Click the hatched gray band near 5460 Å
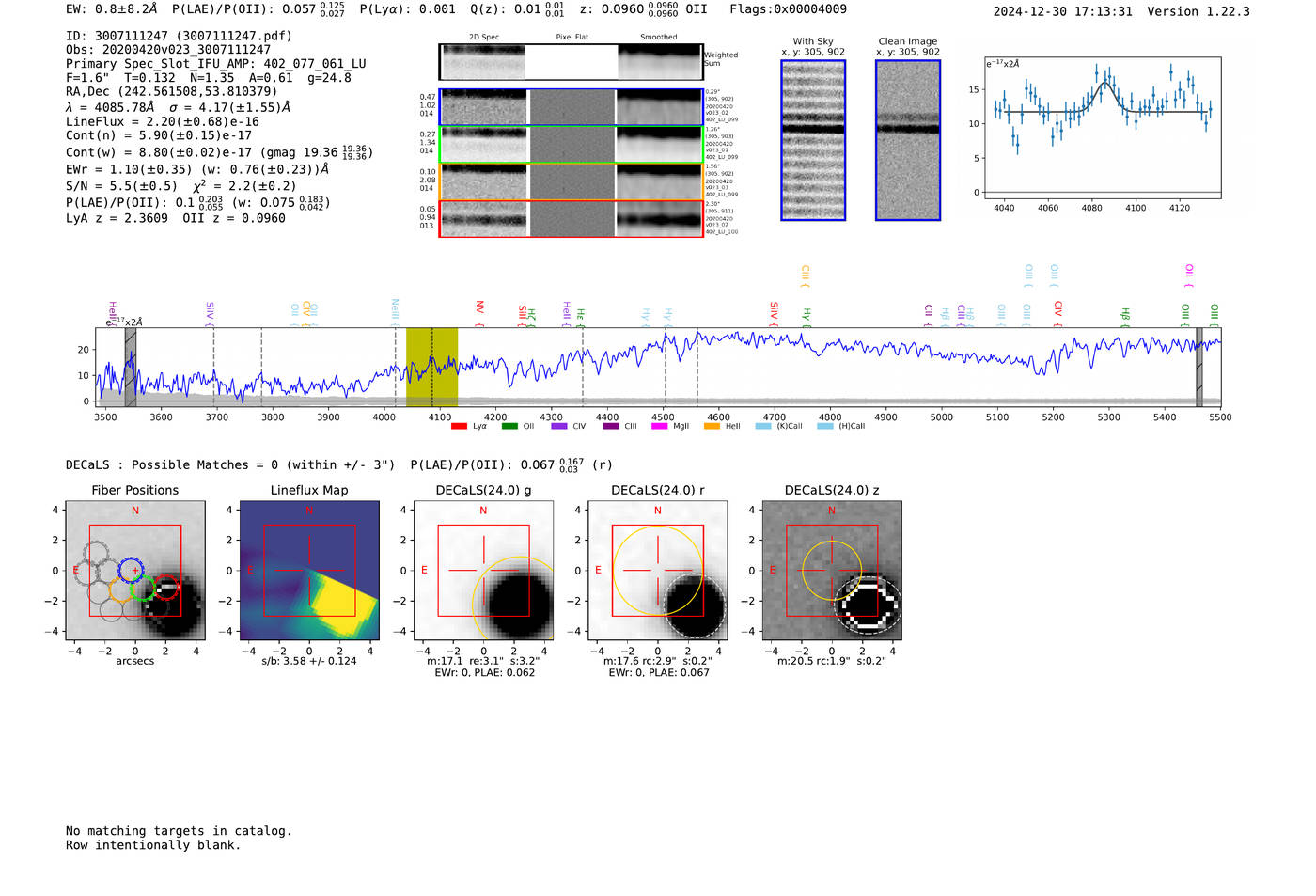This screenshot has height=896, width=1316. tap(1199, 367)
